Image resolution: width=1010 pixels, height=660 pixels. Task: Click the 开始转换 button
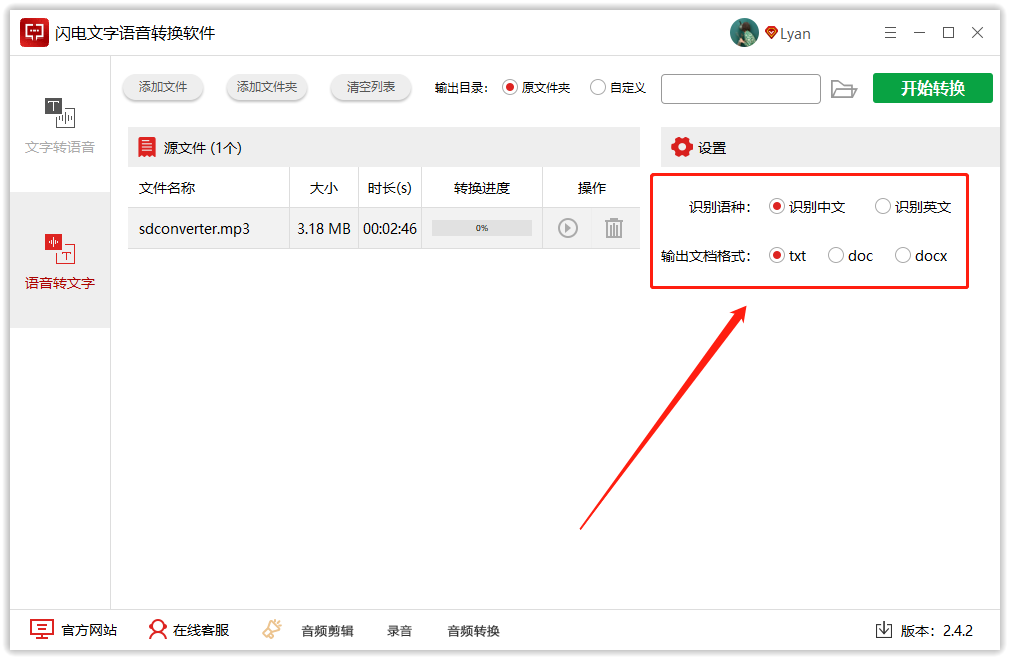[x=932, y=88]
